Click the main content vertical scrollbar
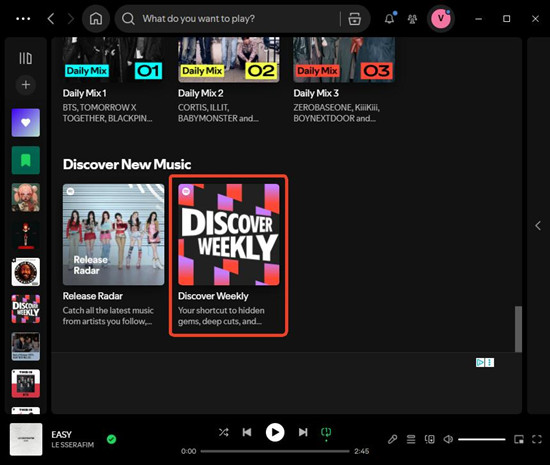Viewport: 550px width, 465px height. coord(518,329)
